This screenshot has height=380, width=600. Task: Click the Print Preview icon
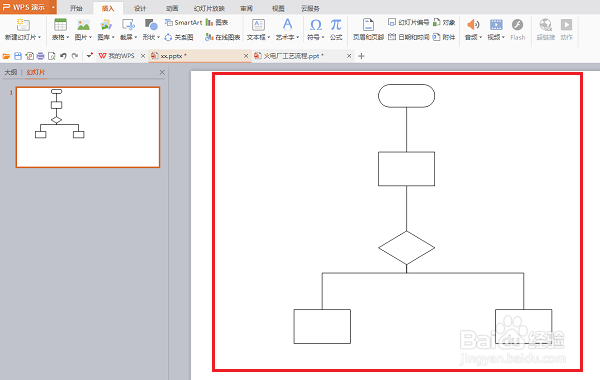point(52,56)
